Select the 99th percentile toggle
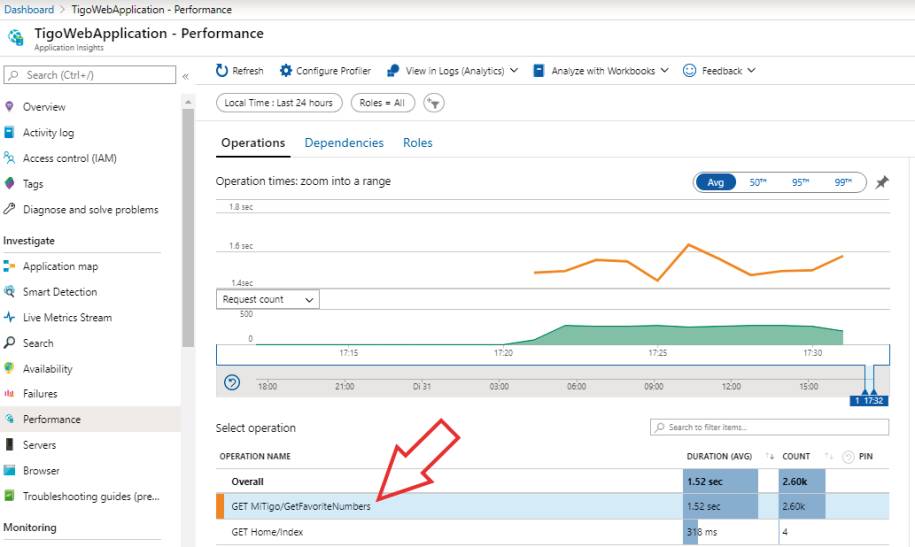The height and width of the screenshot is (547, 915). click(843, 183)
